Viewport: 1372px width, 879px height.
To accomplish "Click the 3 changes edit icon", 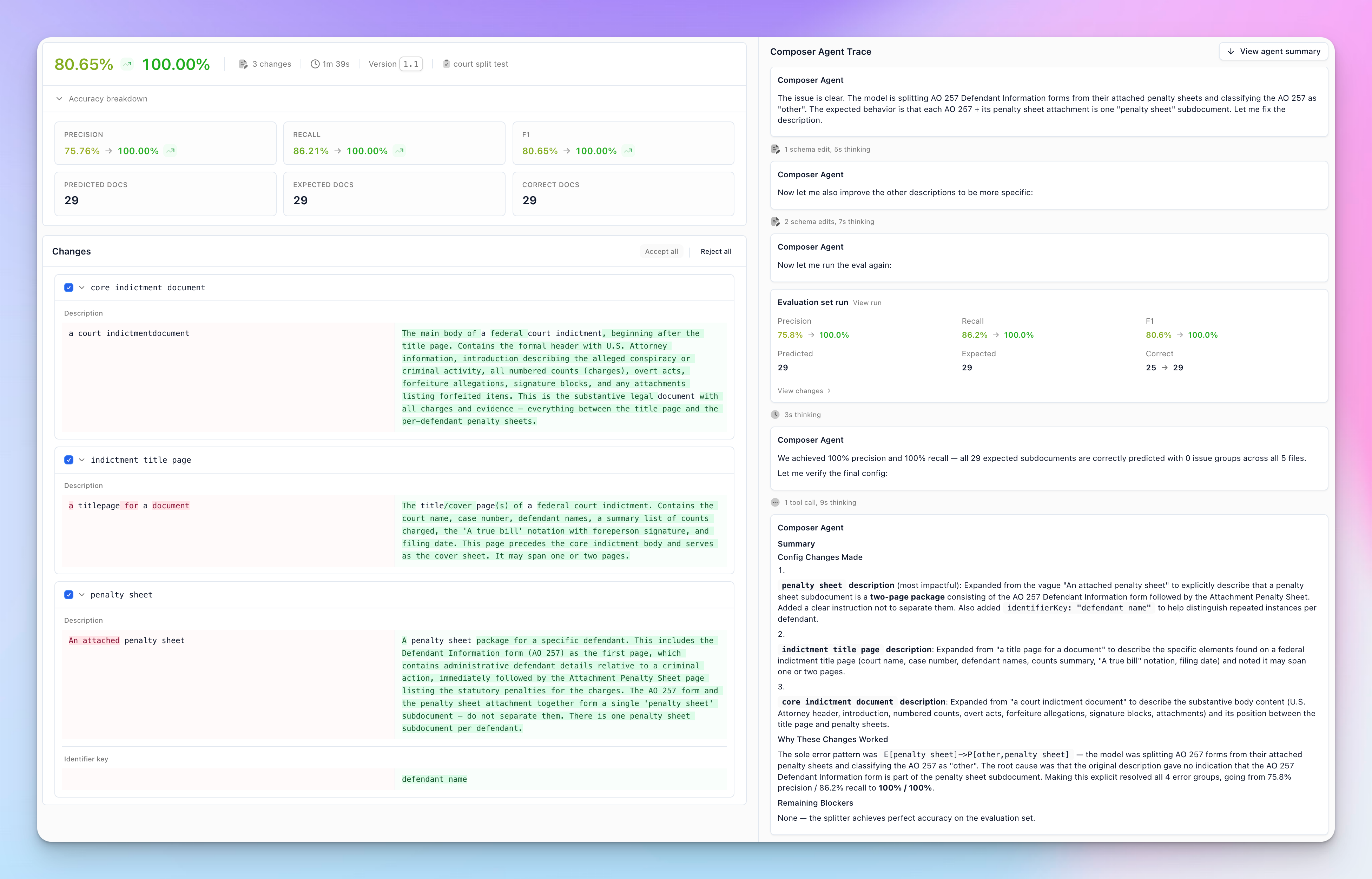I will pyautogui.click(x=243, y=64).
